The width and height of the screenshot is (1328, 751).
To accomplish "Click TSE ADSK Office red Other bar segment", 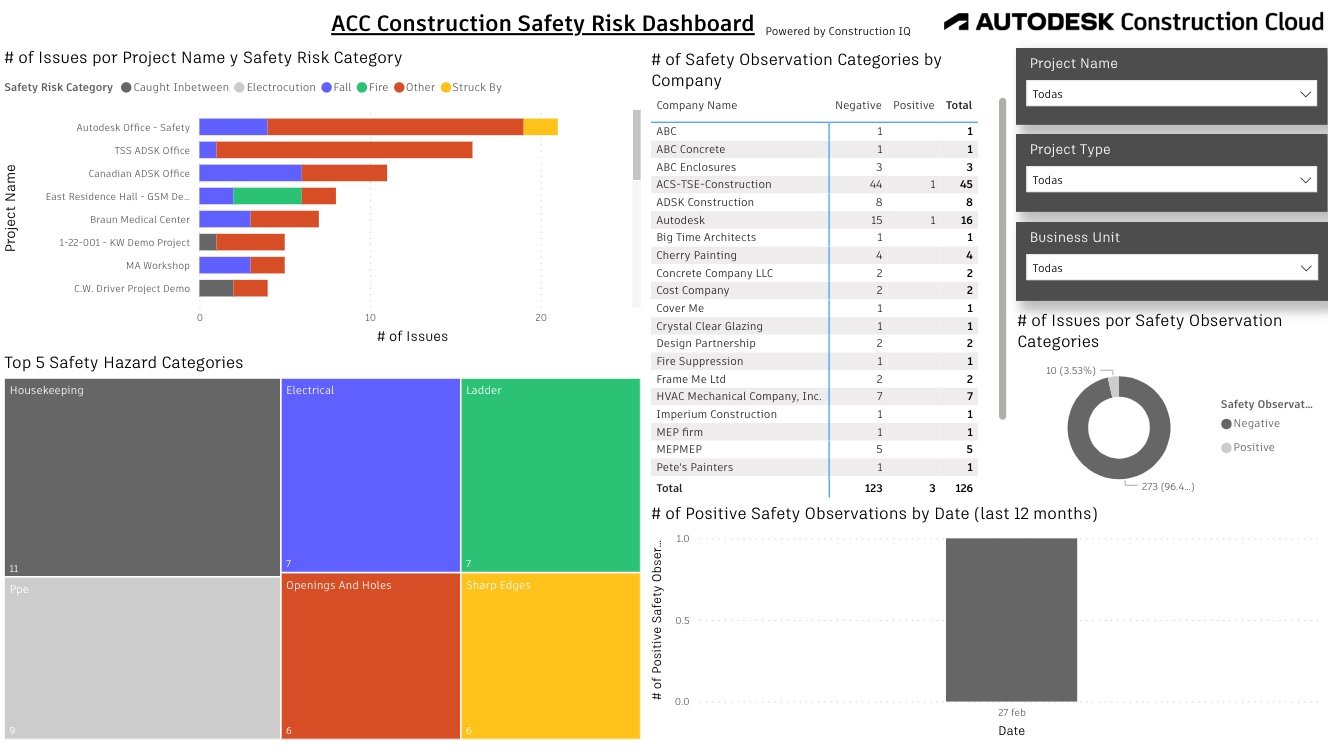I will tap(344, 150).
